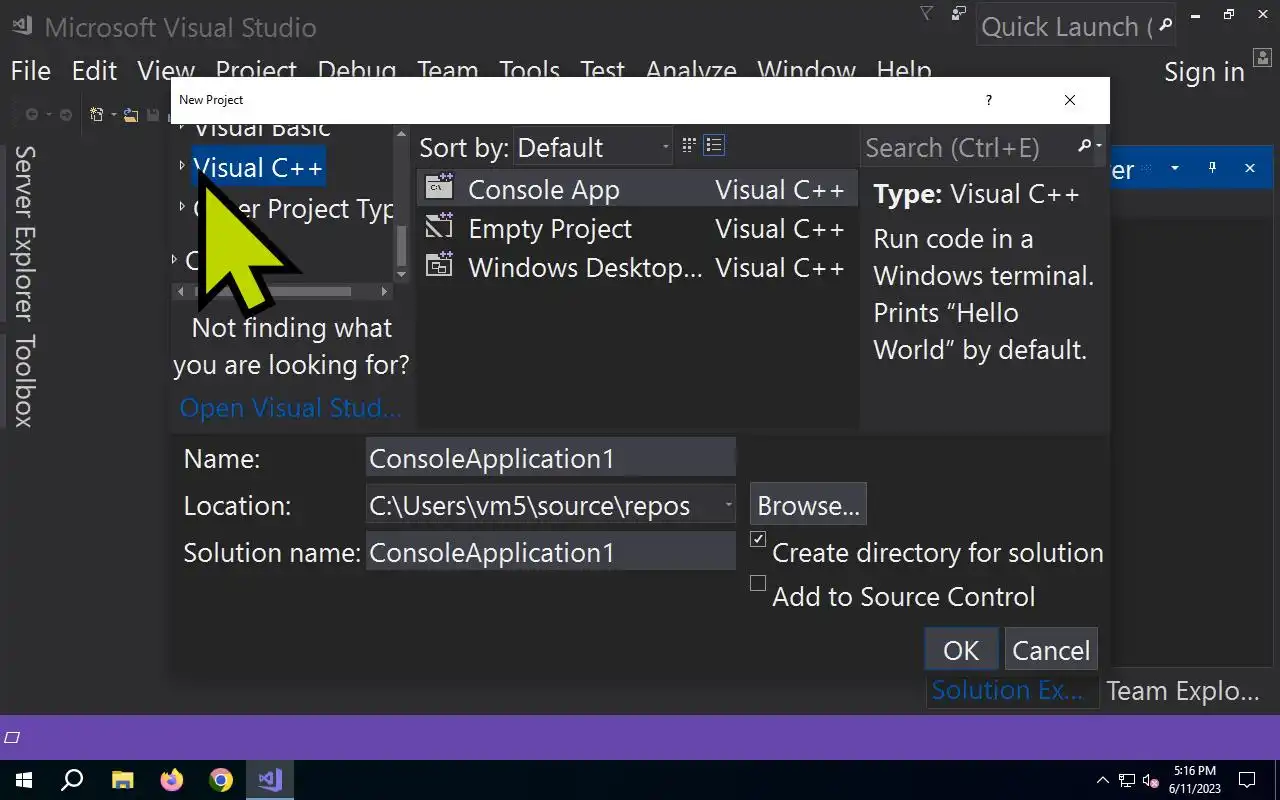Click the Solution name input field

[551, 552]
